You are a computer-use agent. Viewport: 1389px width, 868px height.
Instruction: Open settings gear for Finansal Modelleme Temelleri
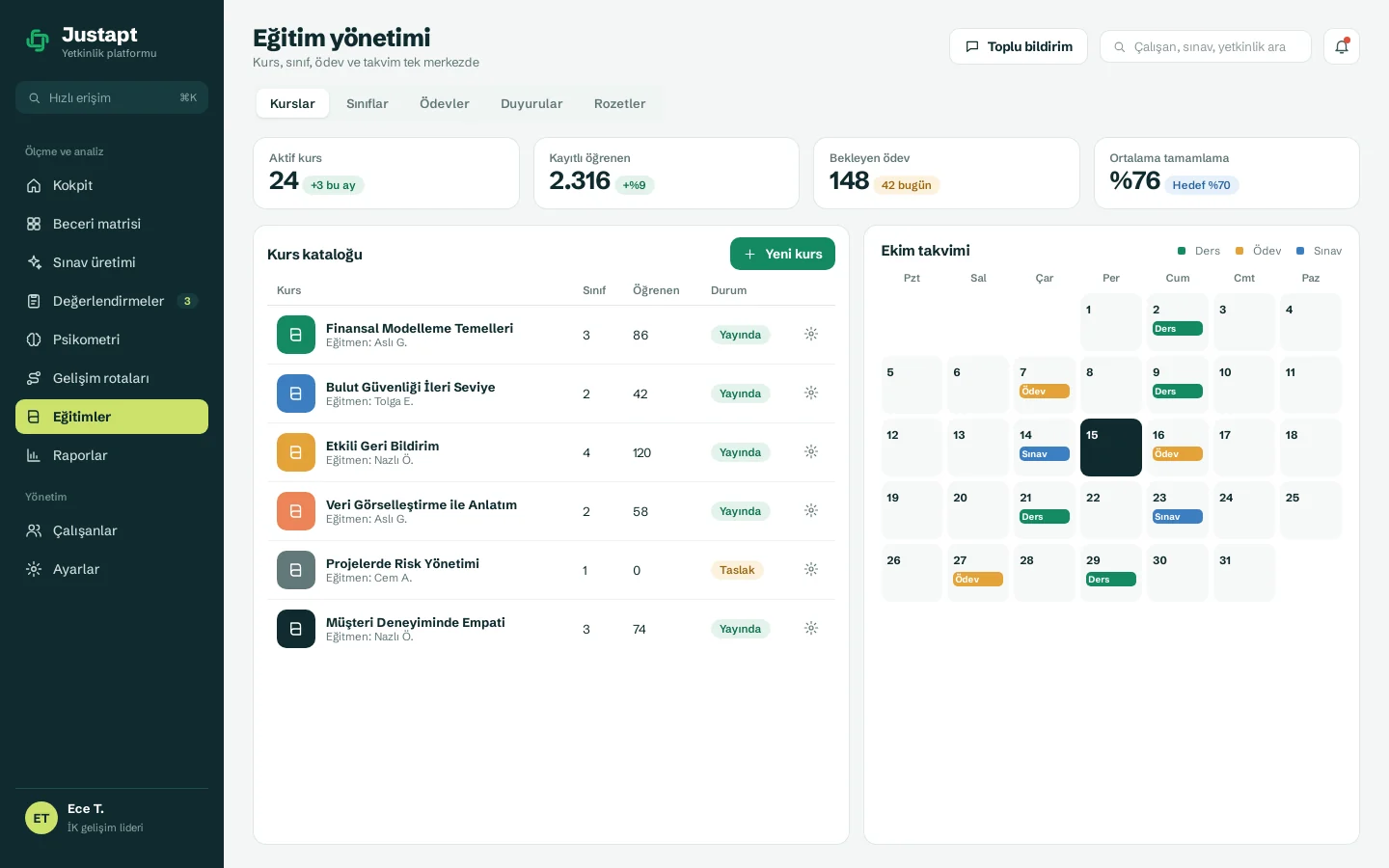point(811,334)
